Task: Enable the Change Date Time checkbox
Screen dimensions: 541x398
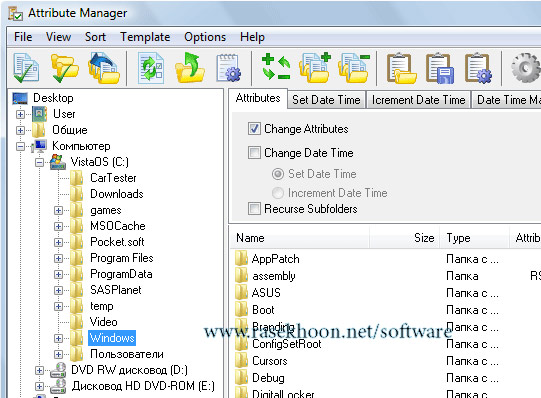Action: [x=254, y=152]
